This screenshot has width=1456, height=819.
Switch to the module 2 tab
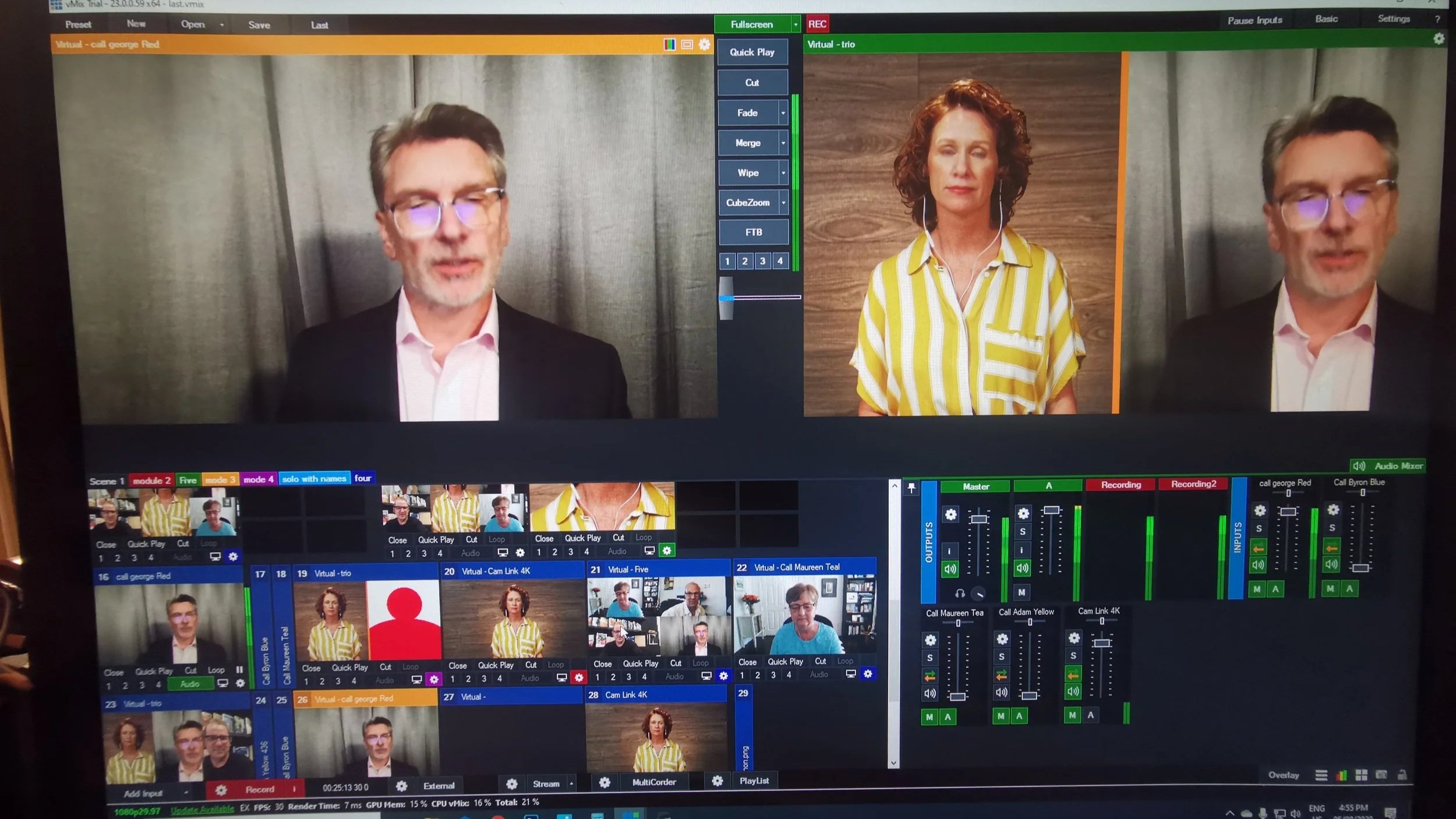(x=151, y=481)
